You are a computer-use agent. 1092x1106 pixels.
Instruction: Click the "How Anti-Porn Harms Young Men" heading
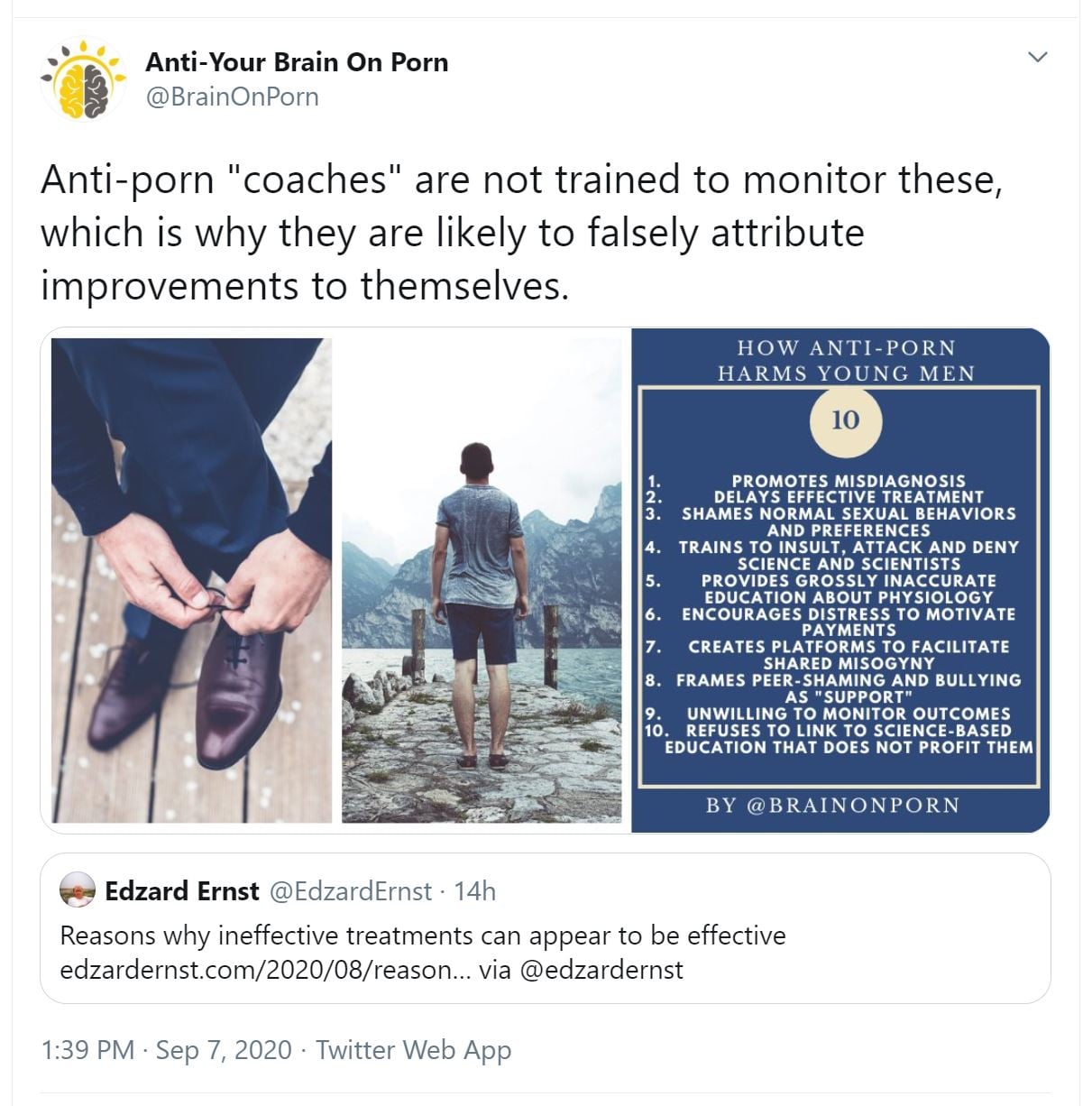click(x=846, y=360)
